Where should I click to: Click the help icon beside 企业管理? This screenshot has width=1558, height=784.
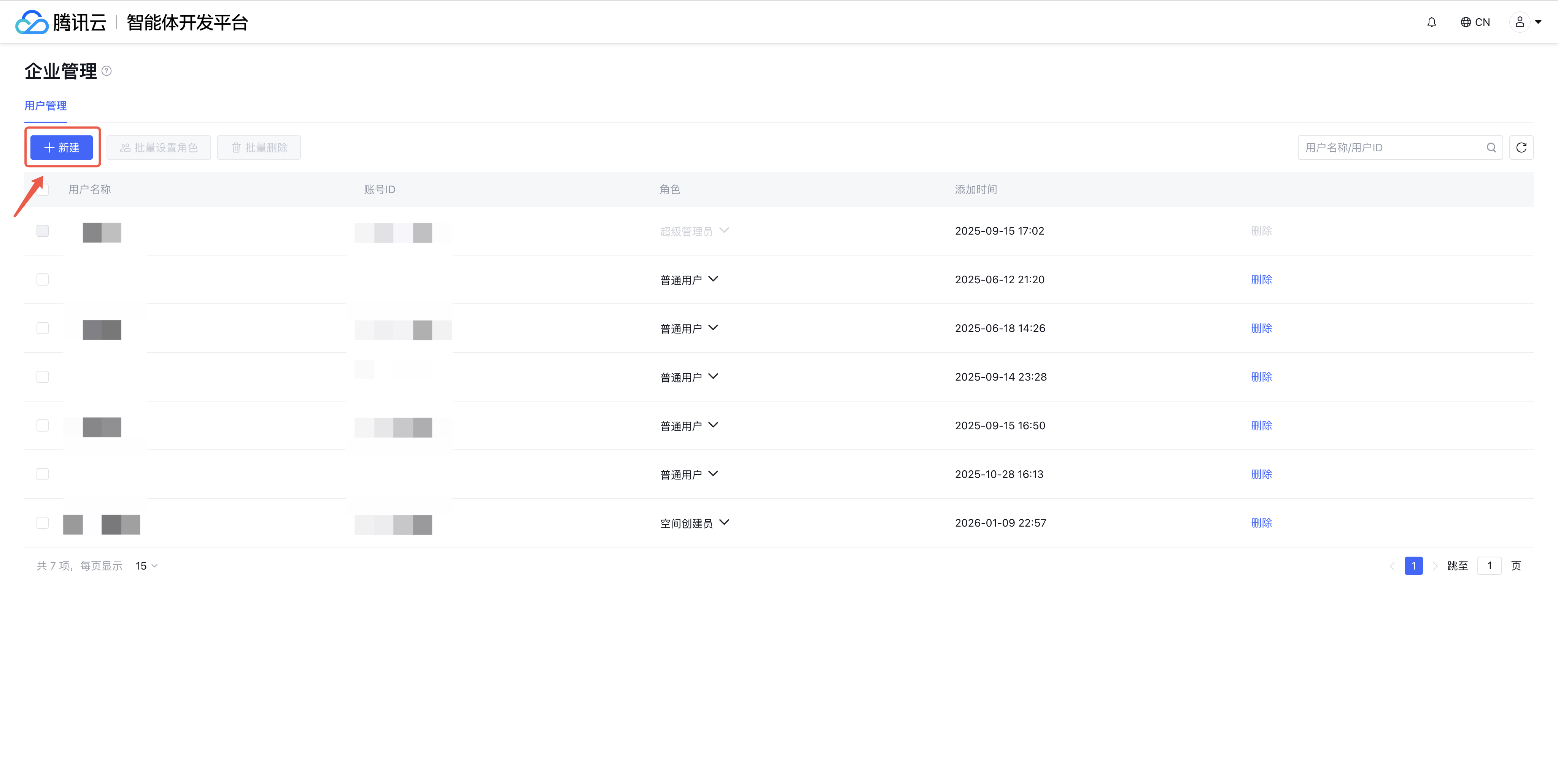click(x=107, y=71)
